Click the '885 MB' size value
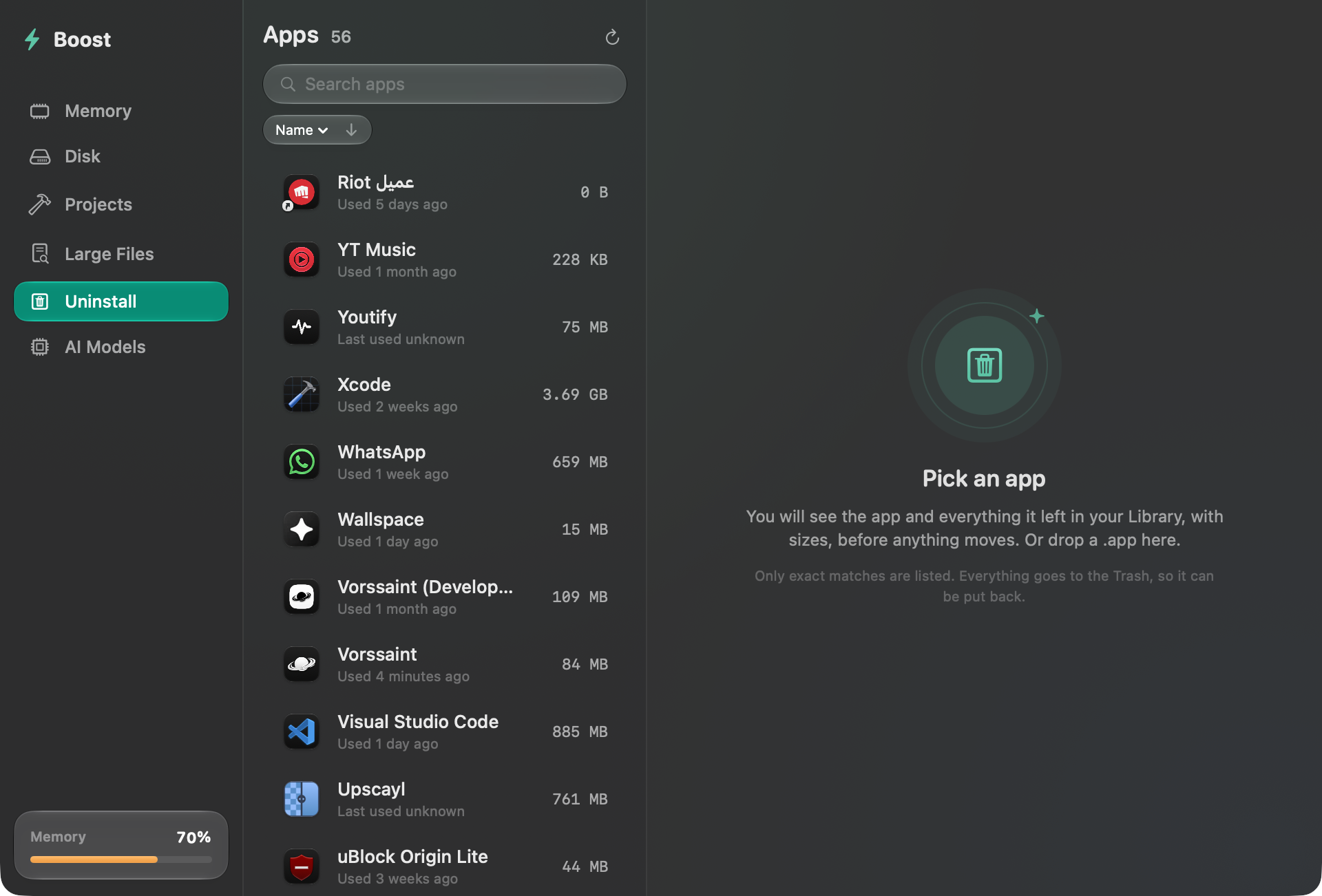Image resolution: width=1322 pixels, height=896 pixels. coord(580,732)
